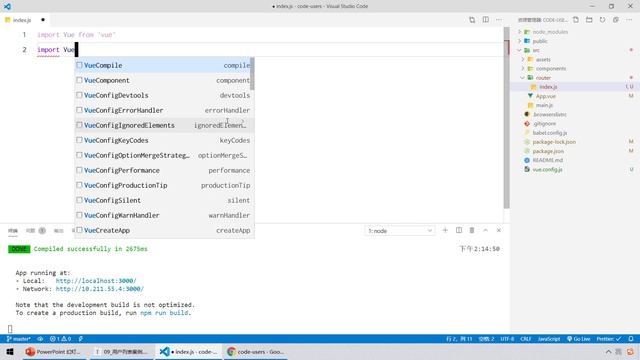Image resolution: width=640 pixels, height=360 pixels.
Task: Change UTF-8 encoding in status bar
Action: click(507, 339)
